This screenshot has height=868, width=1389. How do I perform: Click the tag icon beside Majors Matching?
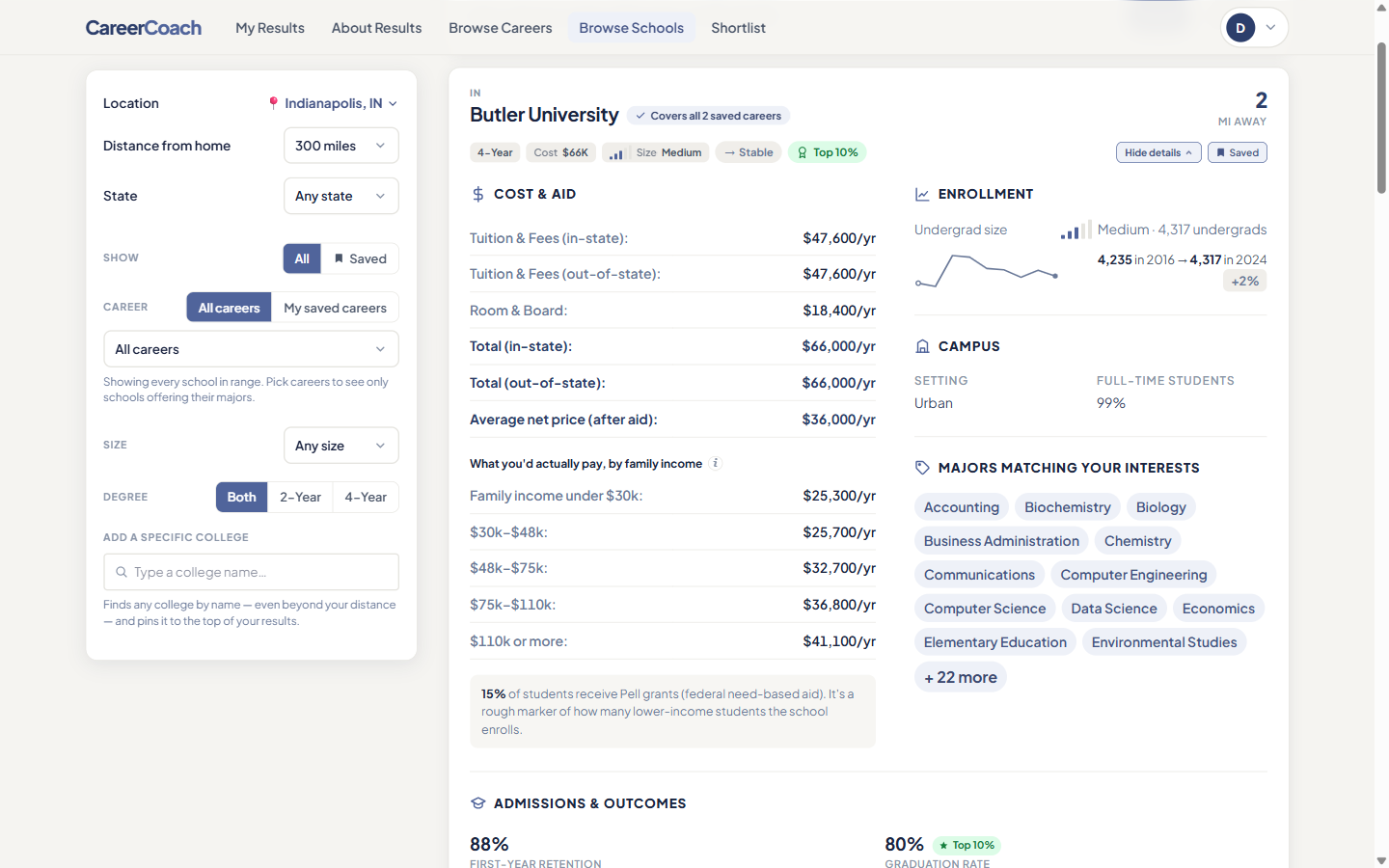pos(922,468)
